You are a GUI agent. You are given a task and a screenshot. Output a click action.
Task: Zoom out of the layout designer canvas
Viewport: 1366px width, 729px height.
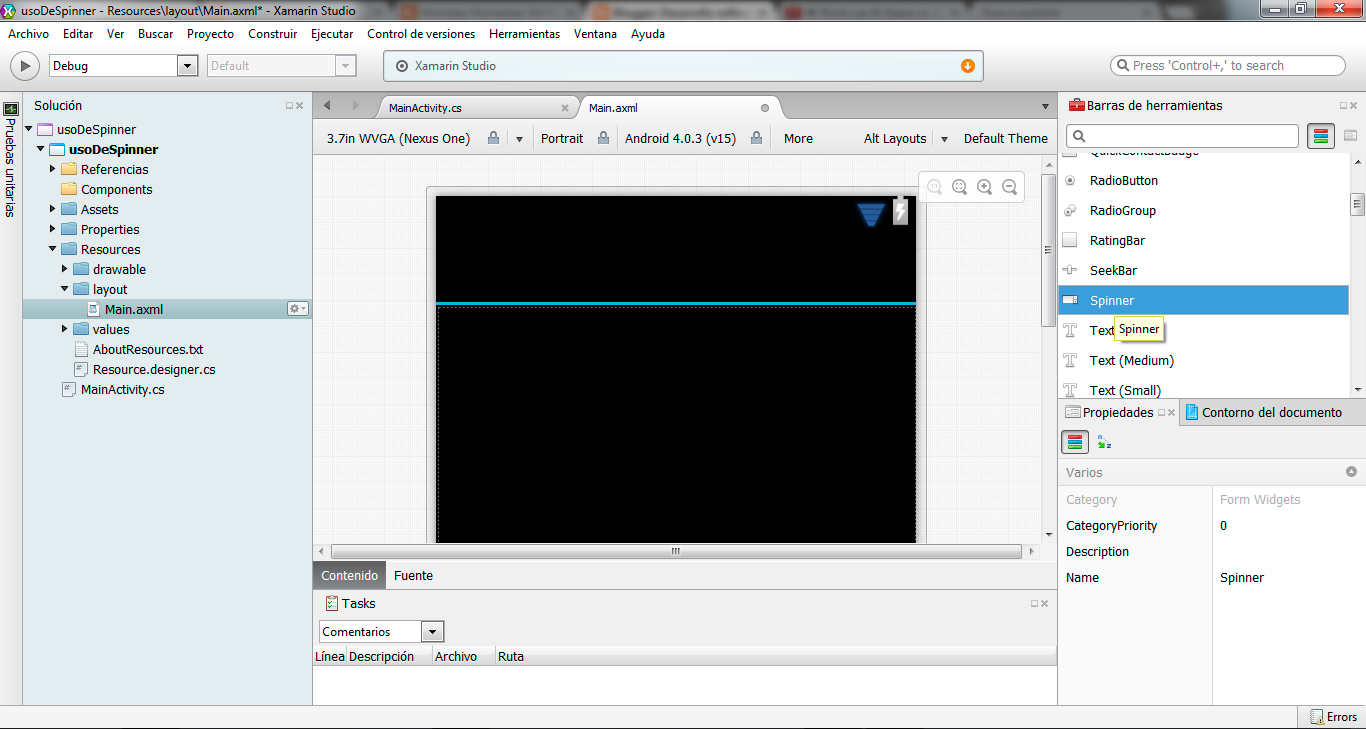click(x=1009, y=186)
